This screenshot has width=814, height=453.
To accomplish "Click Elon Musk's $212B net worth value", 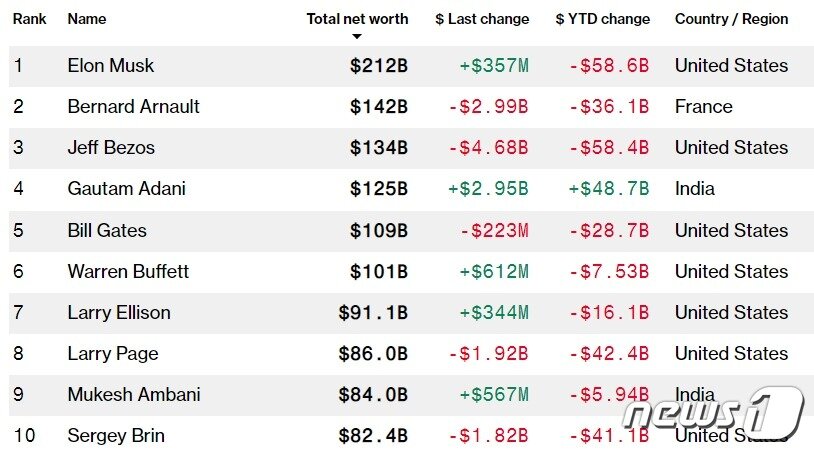I will point(378,66).
